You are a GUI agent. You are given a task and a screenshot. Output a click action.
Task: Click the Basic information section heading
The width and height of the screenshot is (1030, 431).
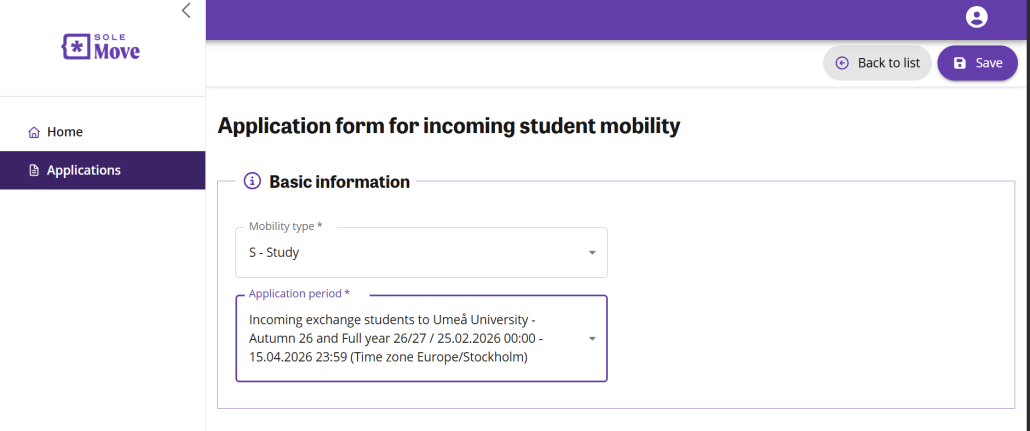pyautogui.click(x=339, y=182)
